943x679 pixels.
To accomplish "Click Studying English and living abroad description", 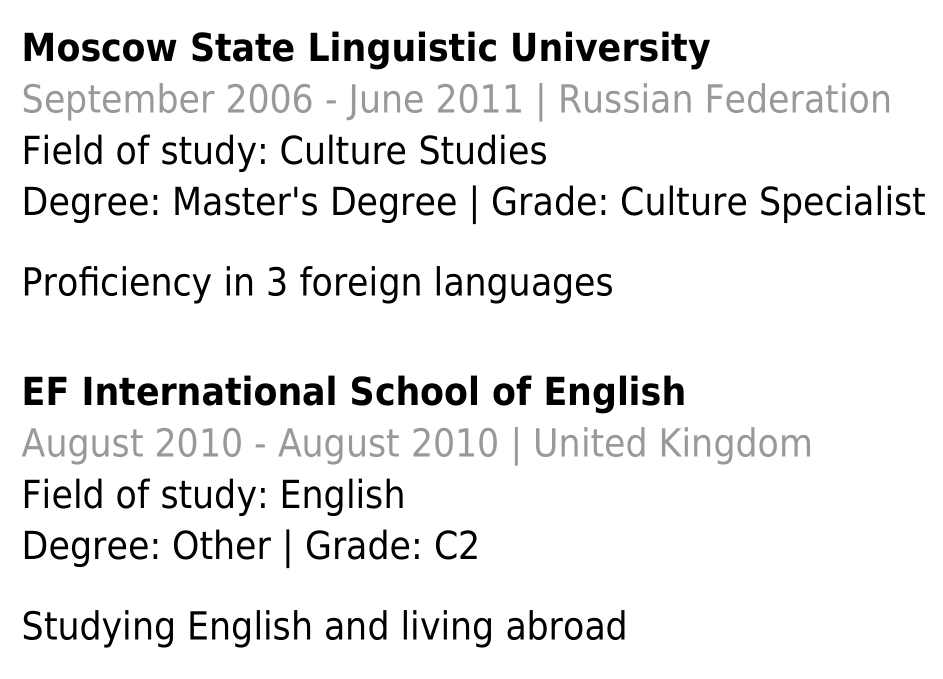I will tap(324, 627).
